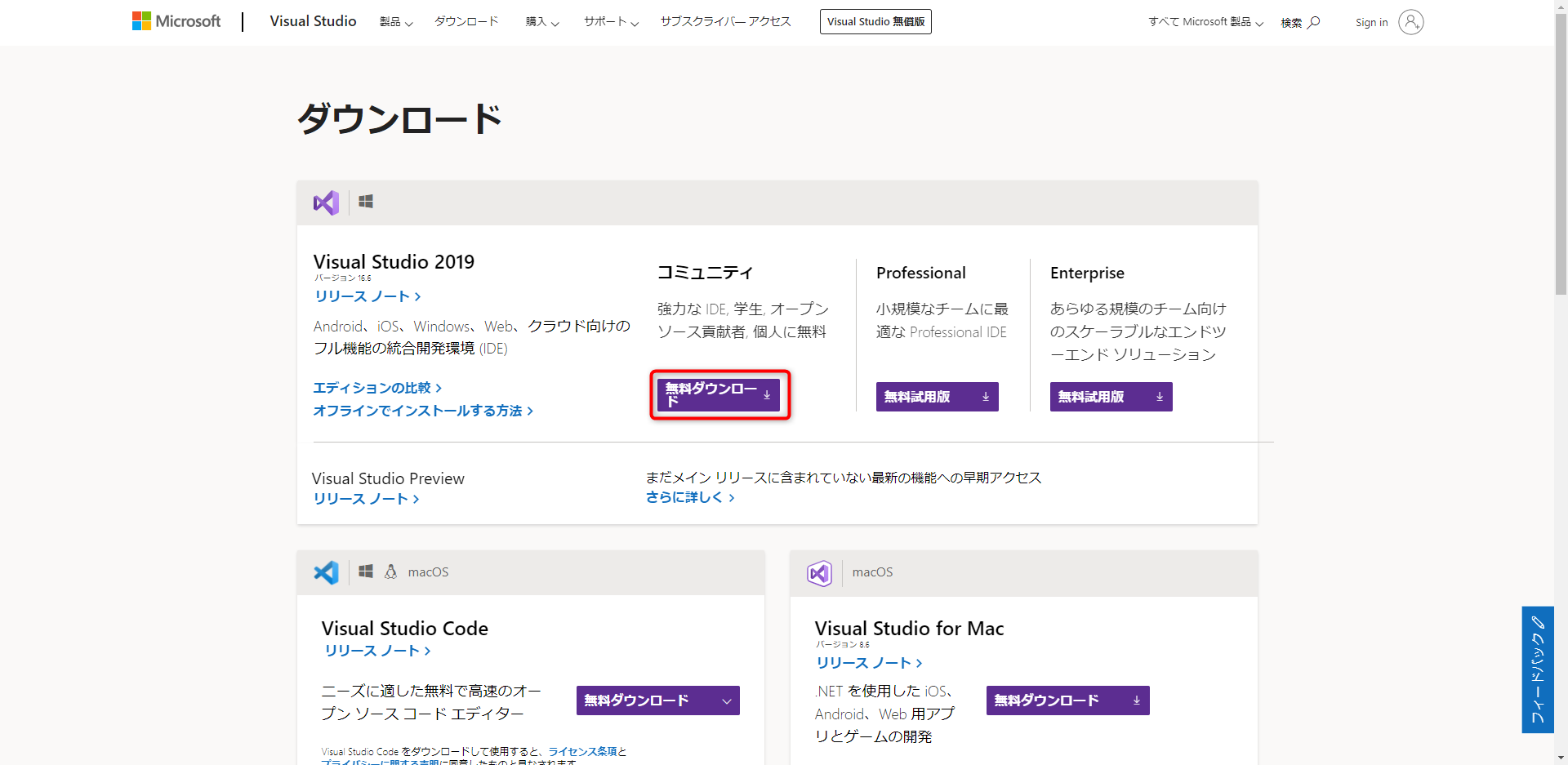Expand the 製品 menu
The width and height of the screenshot is (1568, 765).
pyautogui.click(x=396, y=22)
